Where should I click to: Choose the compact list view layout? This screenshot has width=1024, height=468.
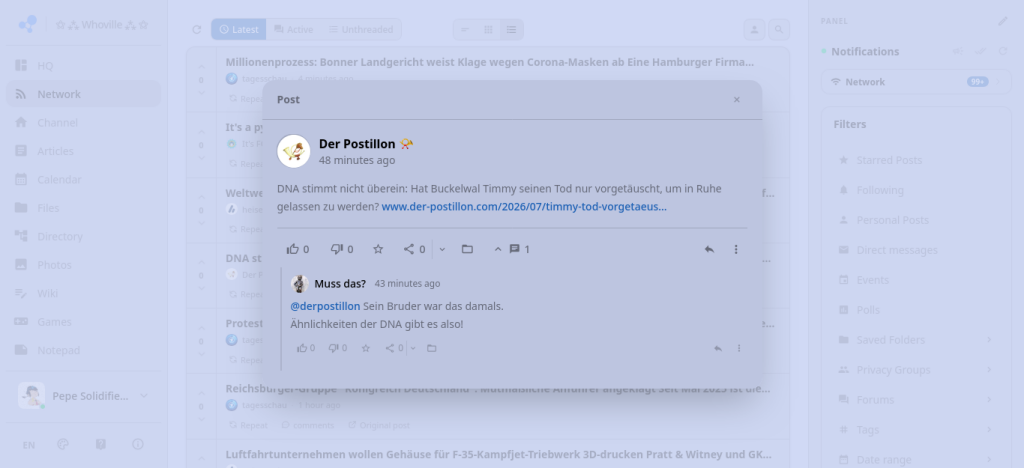(x=465, y=29)
